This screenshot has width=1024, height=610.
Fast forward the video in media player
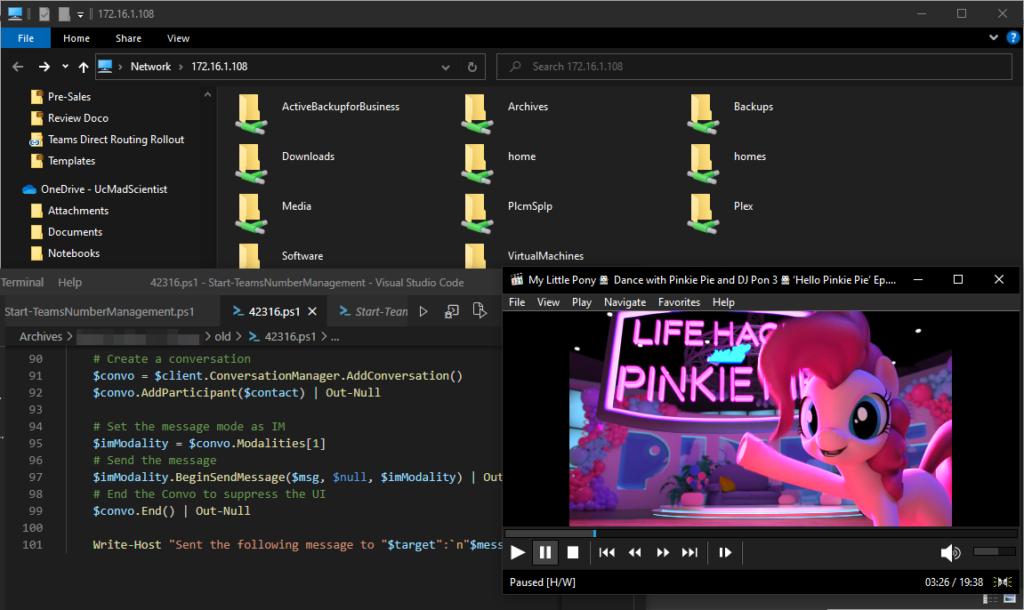pos(662,553)
